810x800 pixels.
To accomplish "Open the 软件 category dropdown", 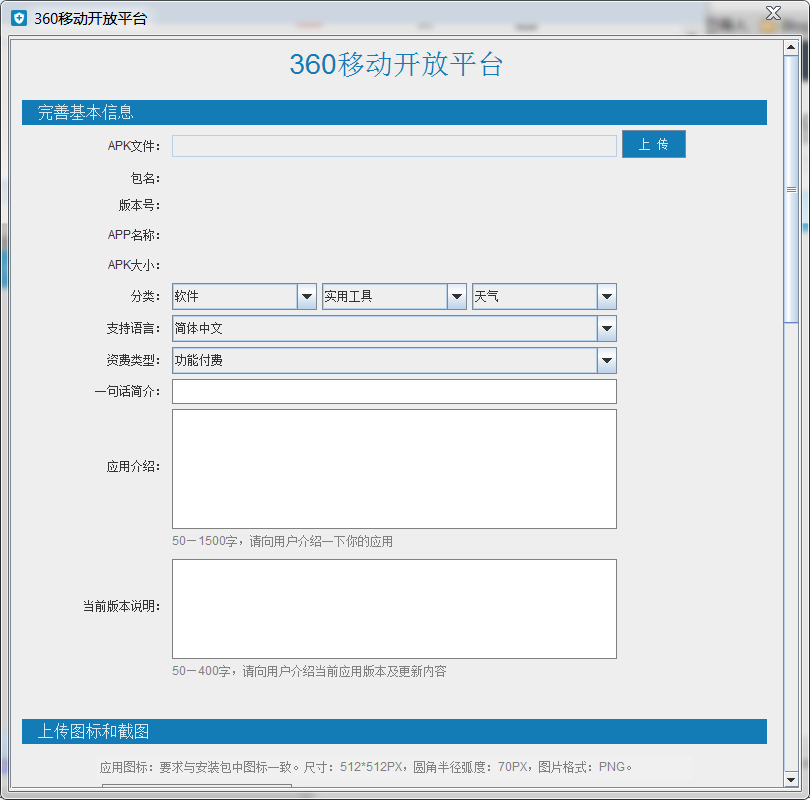I will pos(306,296).
